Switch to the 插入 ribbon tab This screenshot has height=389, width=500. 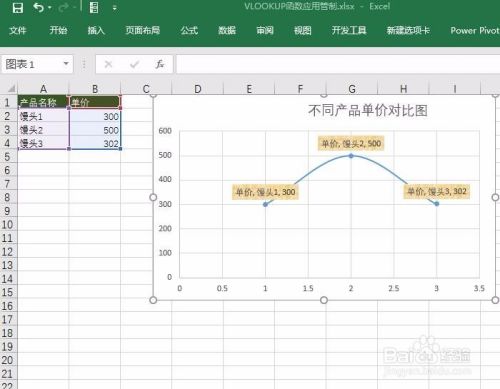point(96,31)
